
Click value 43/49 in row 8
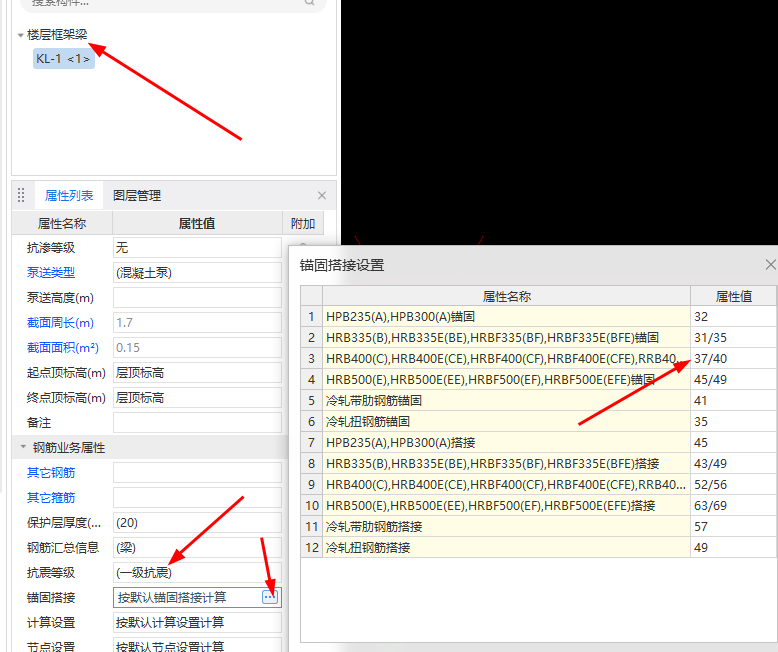(x=733, y=463)
